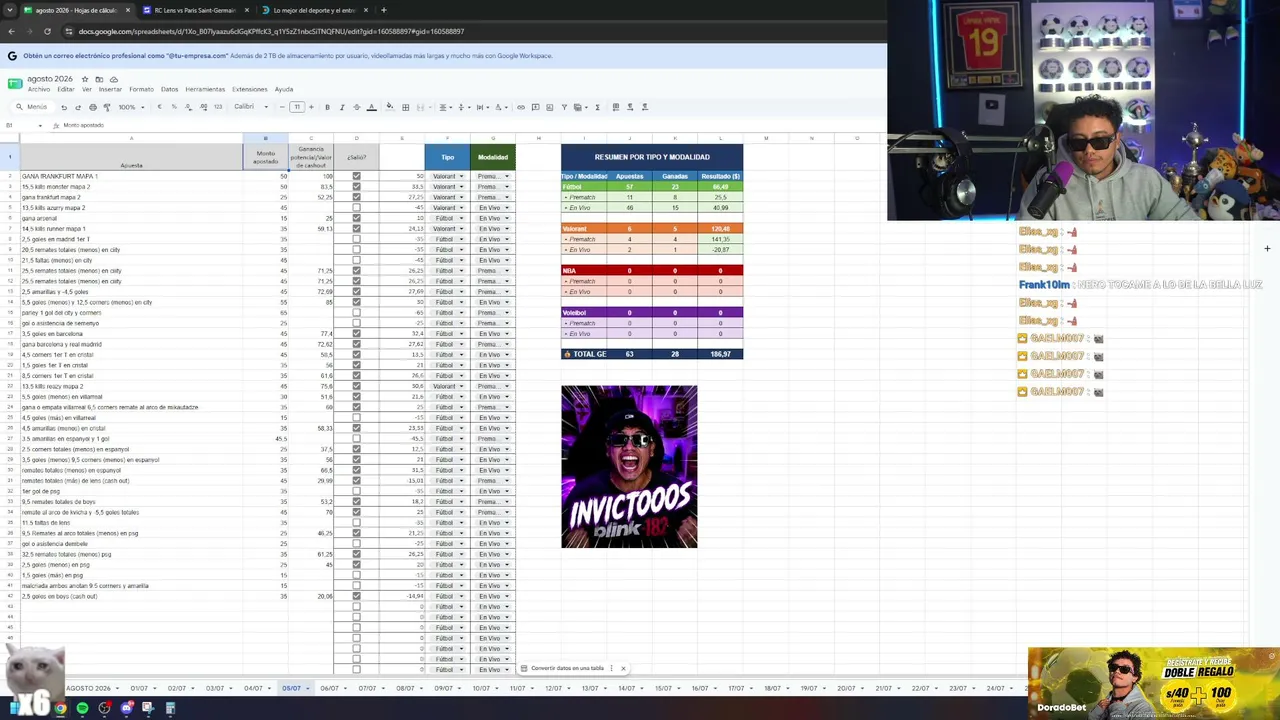Check the cloud save status icon
This screenshot has height=720, width=1280.
point(114,79)
